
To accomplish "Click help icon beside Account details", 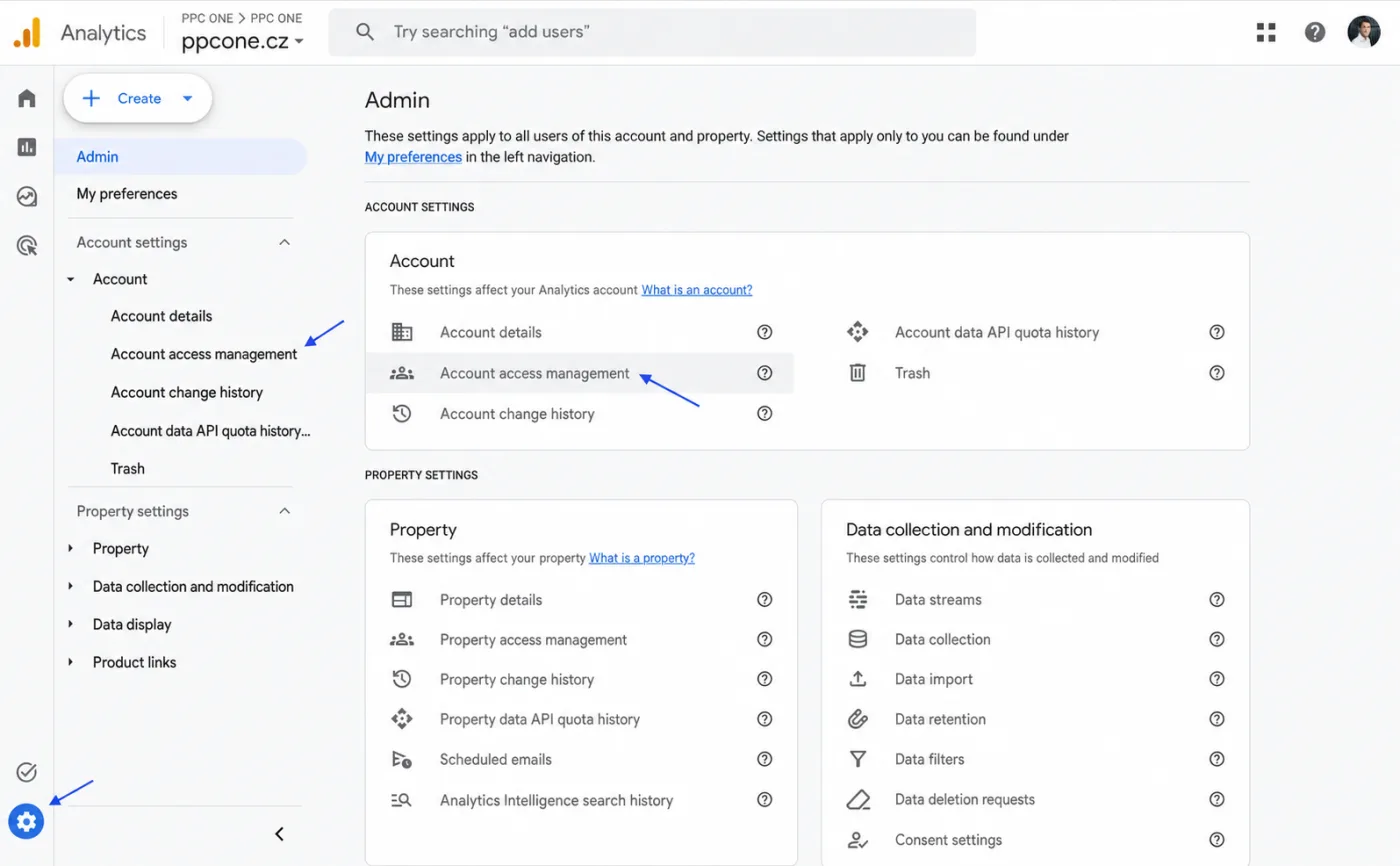I will point(765,332).
